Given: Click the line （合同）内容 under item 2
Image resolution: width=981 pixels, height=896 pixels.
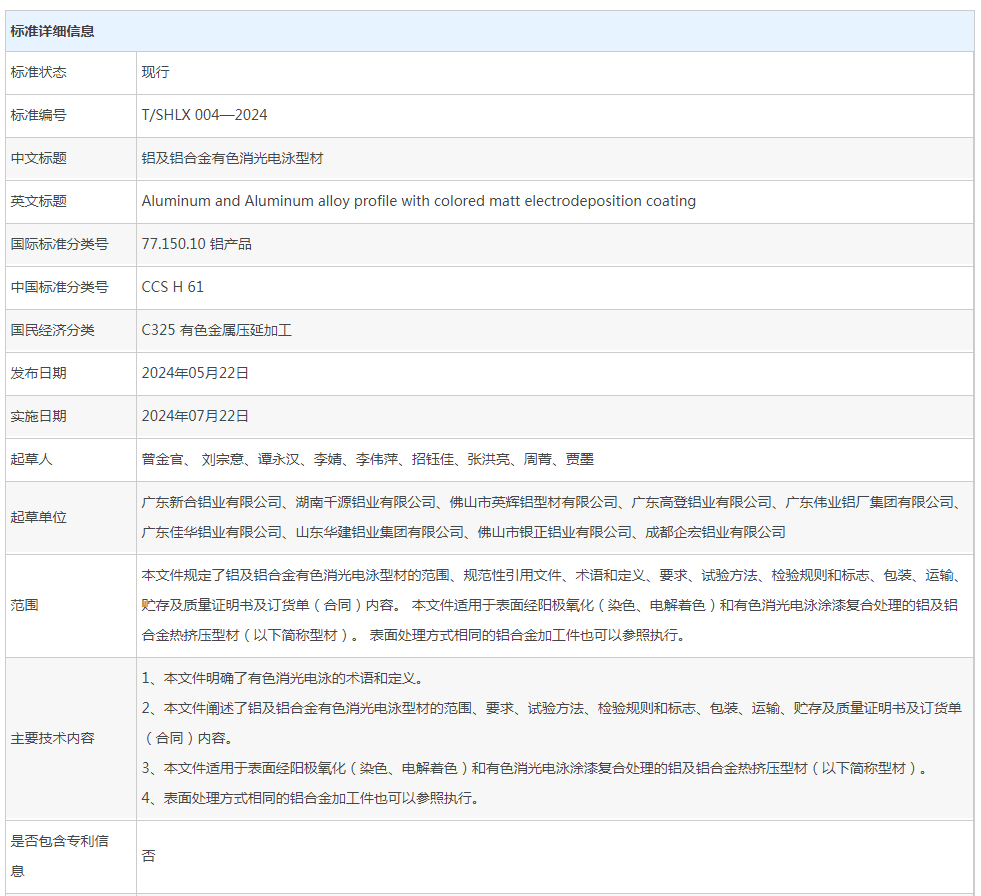Looking at the screenshot, I should point(190,738).
